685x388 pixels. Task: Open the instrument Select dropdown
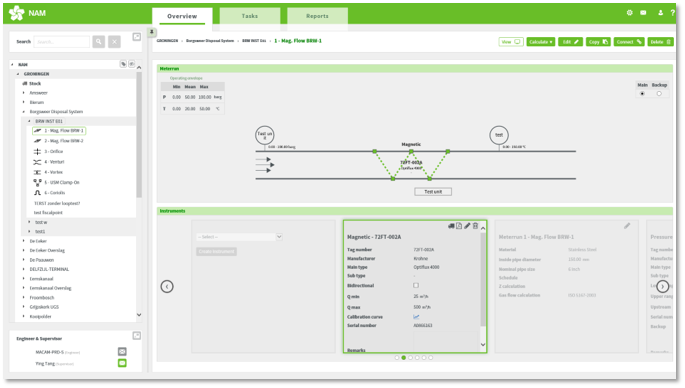[x=239, y=237]
